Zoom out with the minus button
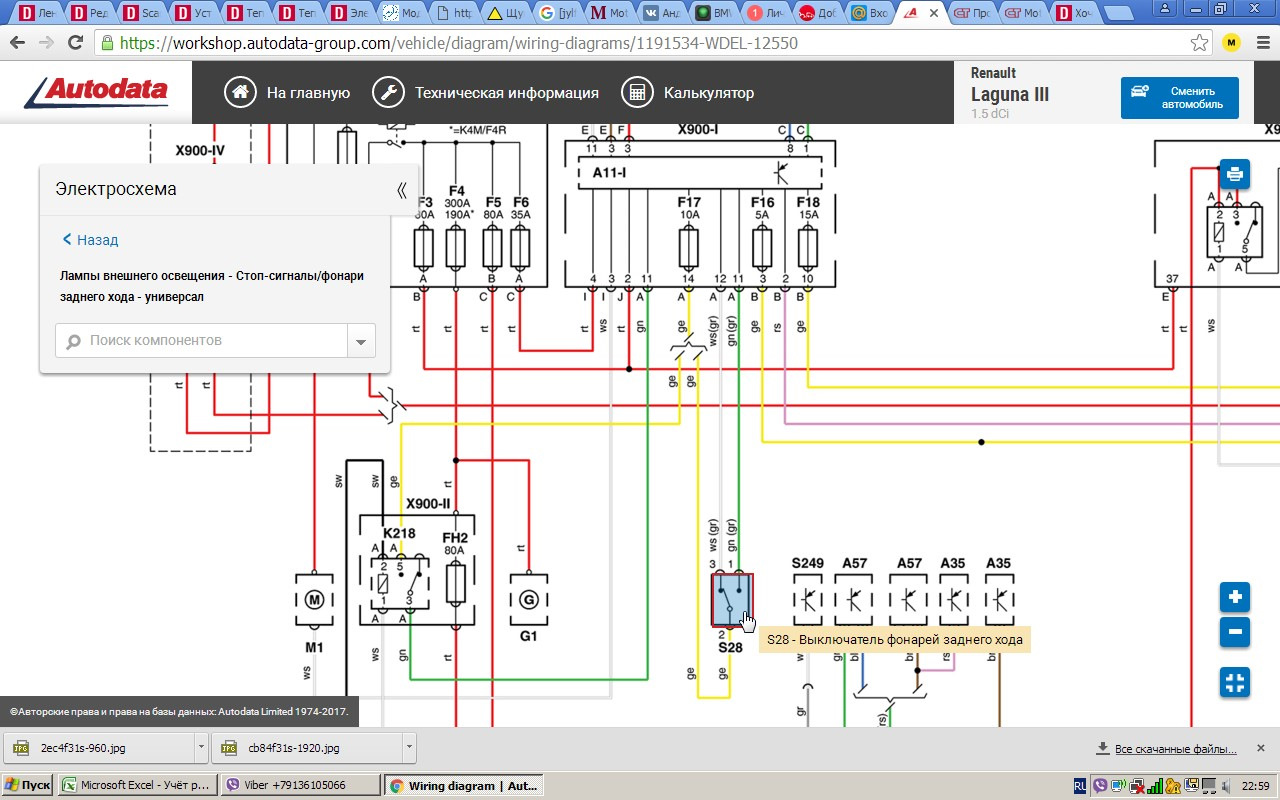The height and width of the screenshot is (800, 1280). click(1235, 632)
